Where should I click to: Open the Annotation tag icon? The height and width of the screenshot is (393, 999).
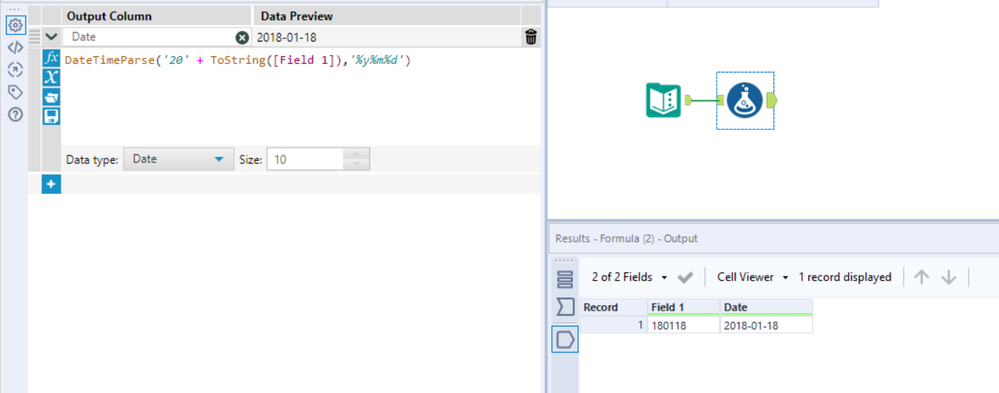point(15,92)
